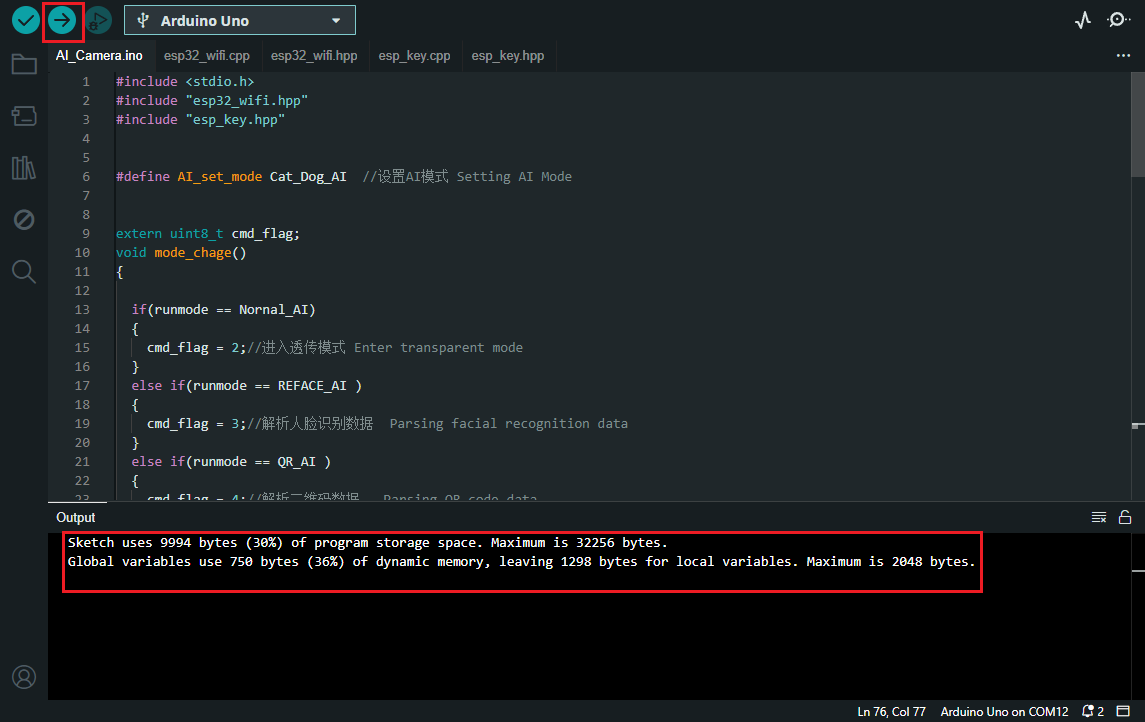Image resolution: width=1145 pixels, height=722 pixels.
Task: Click line number 6 in the gutter
Action: tap(86, 177)
